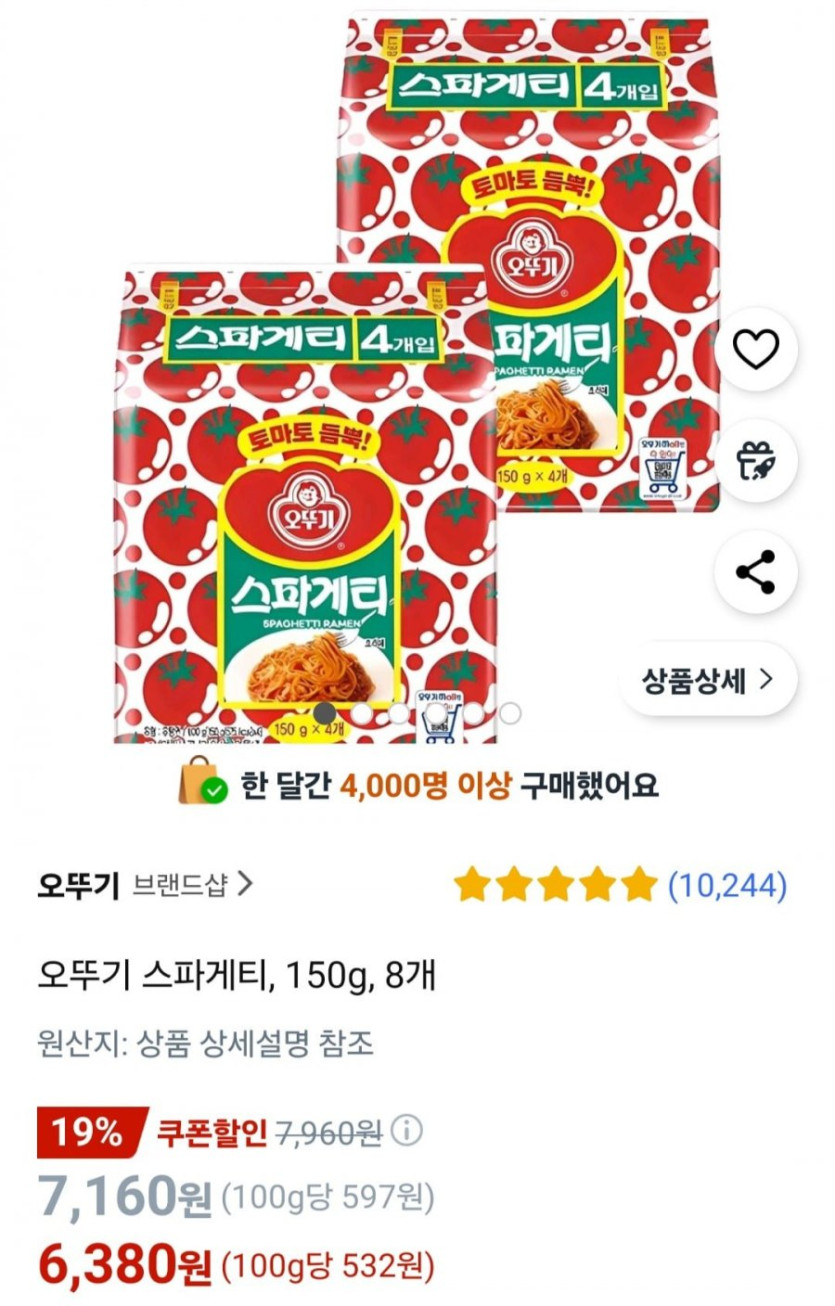Click the 6,380원 final price
This screenshot has width=835, height=1306.
tap(125, 1267)
